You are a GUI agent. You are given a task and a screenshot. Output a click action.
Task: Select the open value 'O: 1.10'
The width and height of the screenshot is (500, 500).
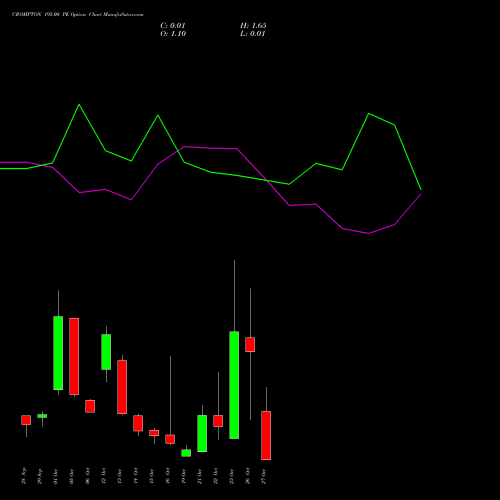tap(173, 34)
